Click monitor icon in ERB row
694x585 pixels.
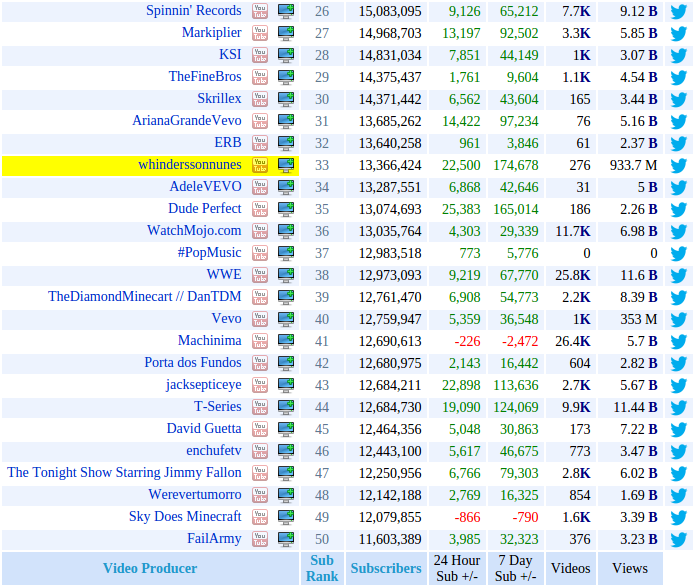coord(286,143)
